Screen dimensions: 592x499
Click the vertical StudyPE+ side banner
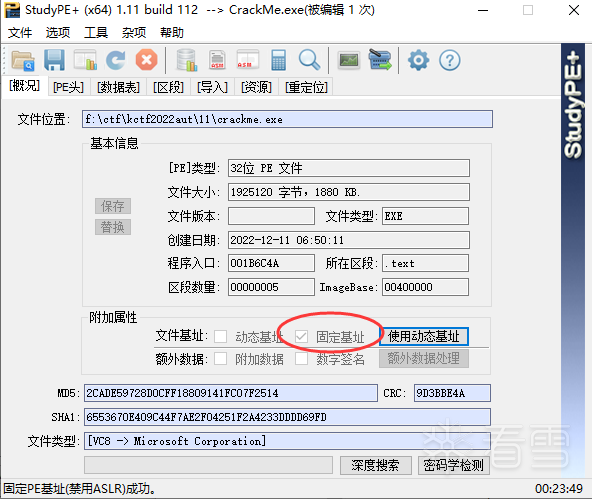pos(573,260)
